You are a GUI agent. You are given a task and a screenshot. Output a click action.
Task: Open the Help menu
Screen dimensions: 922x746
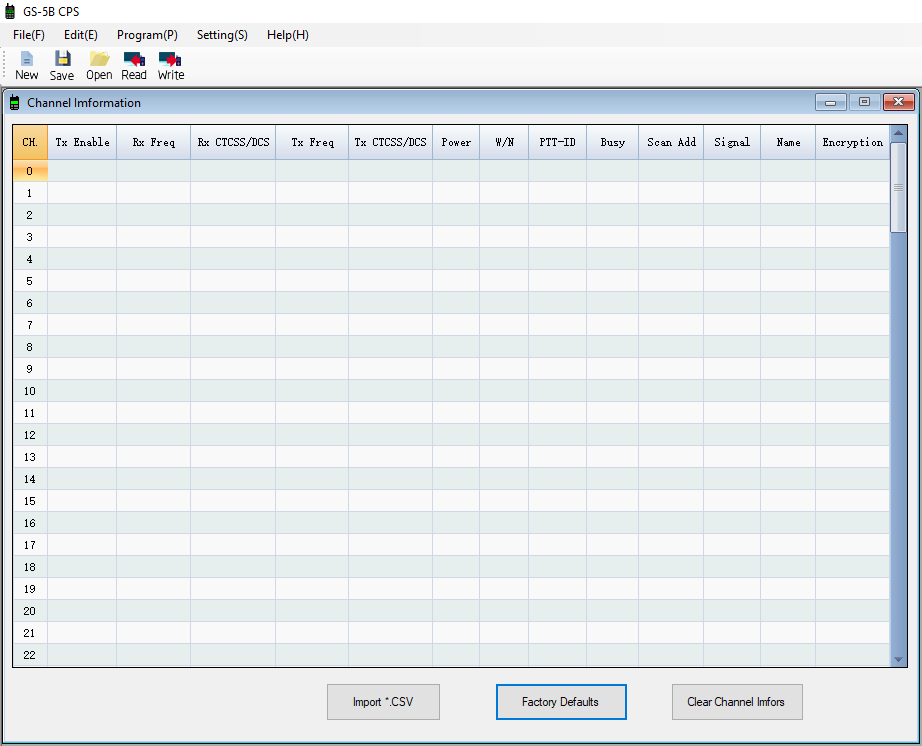click(x=288, y=35)
